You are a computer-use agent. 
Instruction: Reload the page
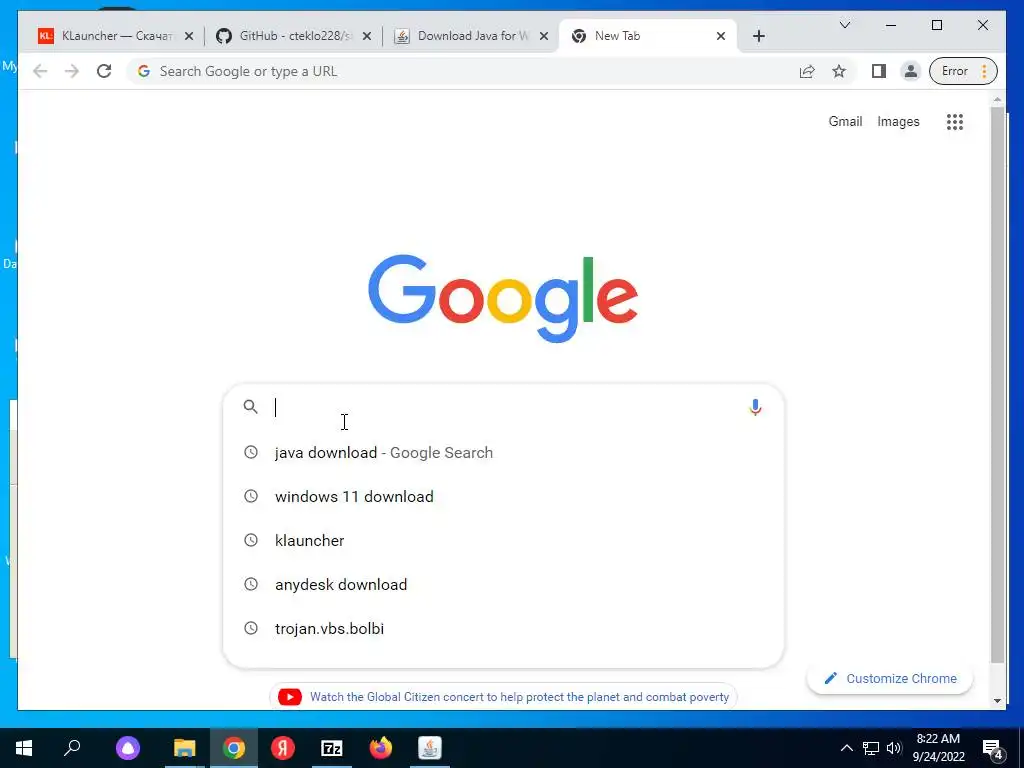(104, 71)
